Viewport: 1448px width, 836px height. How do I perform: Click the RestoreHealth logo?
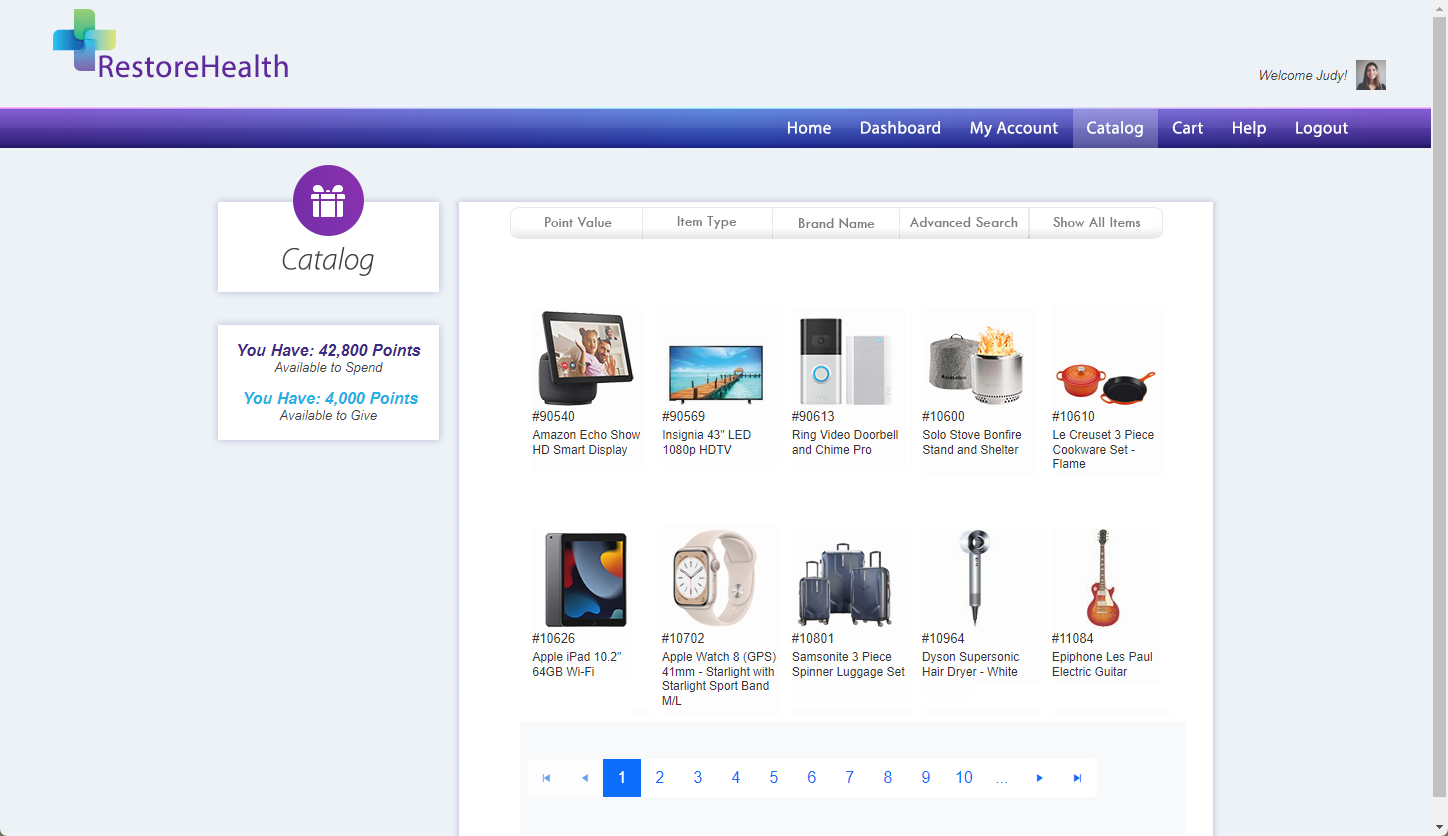tap(171, 45)
